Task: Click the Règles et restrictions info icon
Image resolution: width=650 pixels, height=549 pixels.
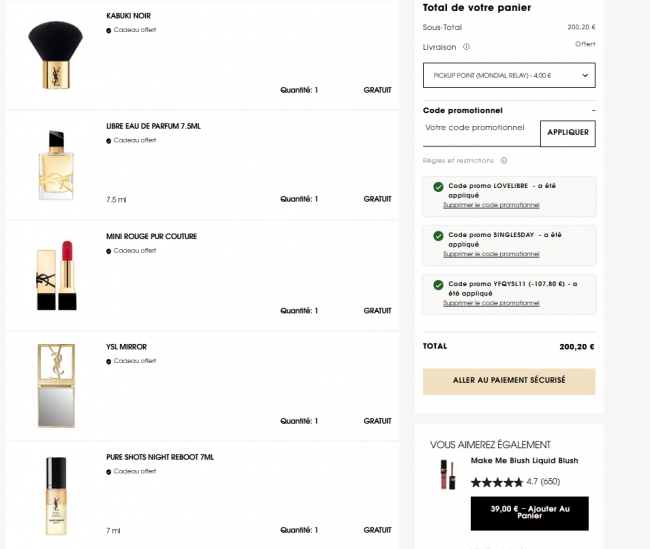Action: tap(503, 160)
